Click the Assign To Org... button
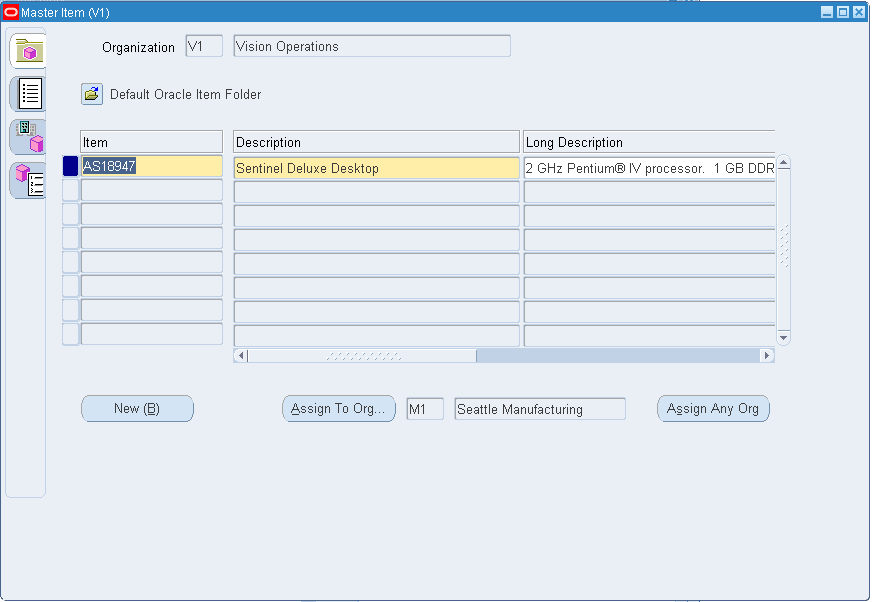872x602 pixels. pyautogui.click(x=339, y=408)
